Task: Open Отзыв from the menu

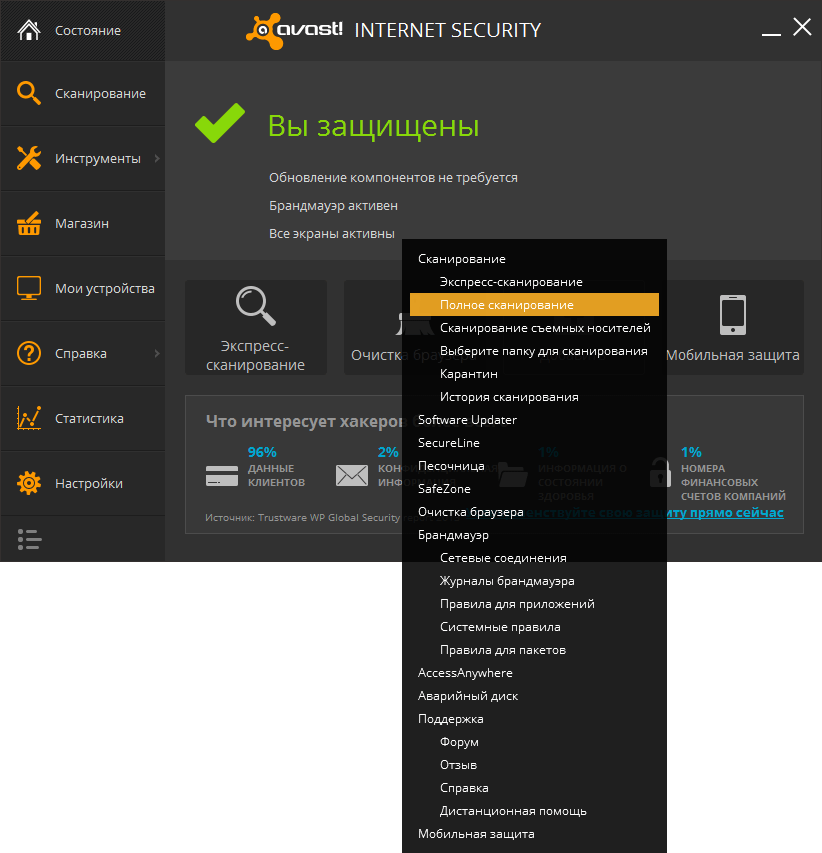Action: click(534, 765)
